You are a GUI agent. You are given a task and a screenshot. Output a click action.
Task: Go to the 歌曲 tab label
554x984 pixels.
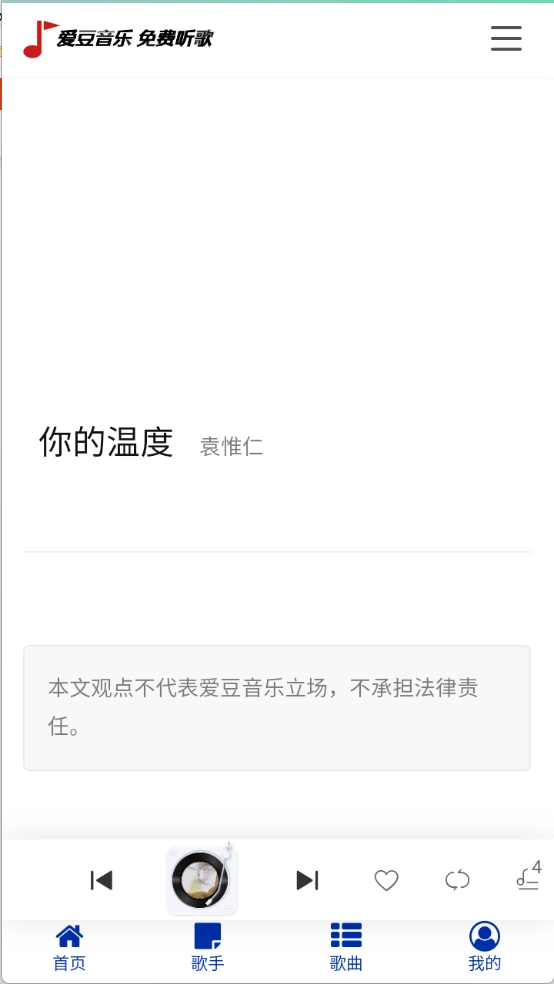(x=346, y=963)
